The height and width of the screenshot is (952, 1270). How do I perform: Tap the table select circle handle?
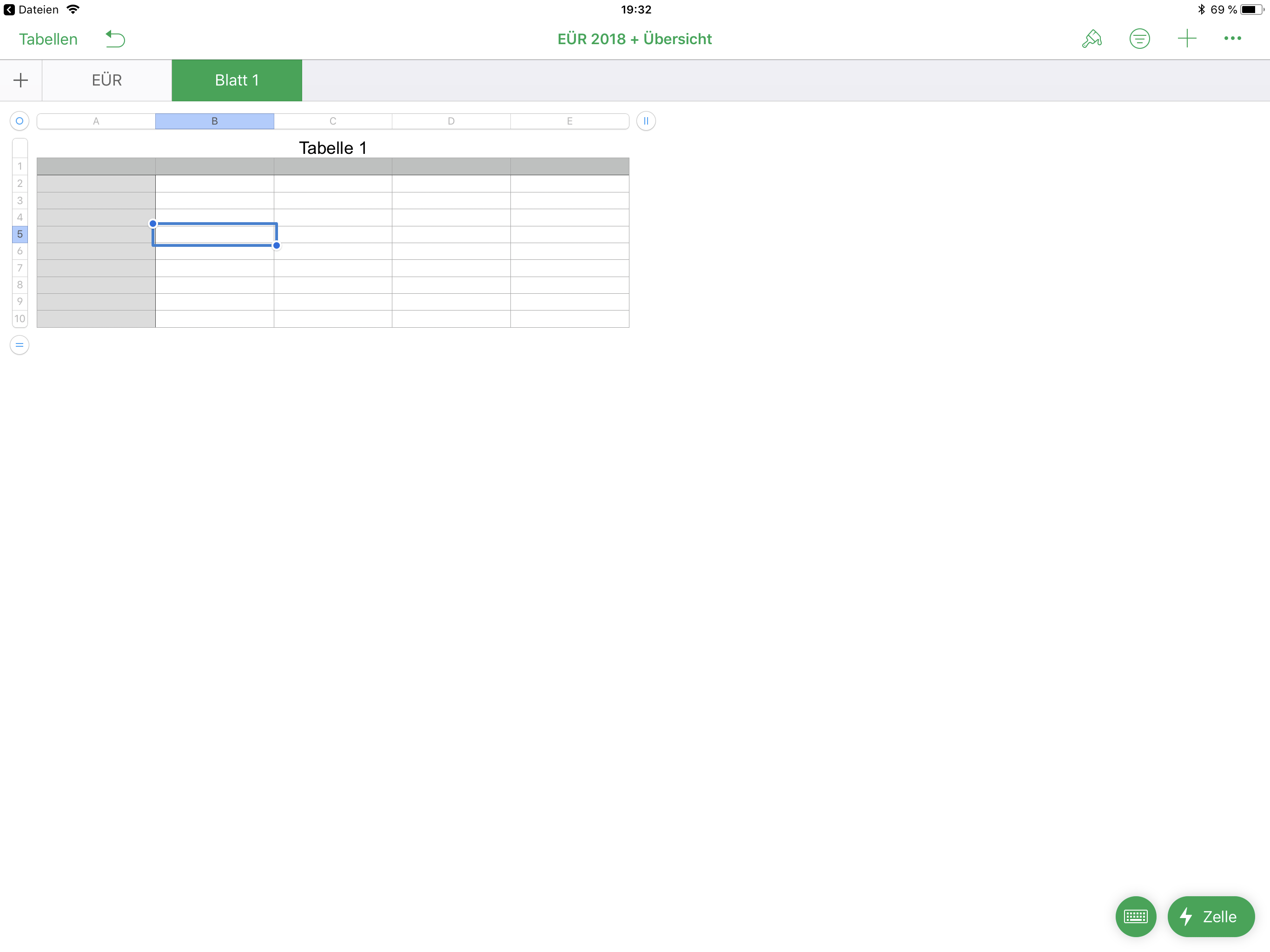tap(20, 121)
